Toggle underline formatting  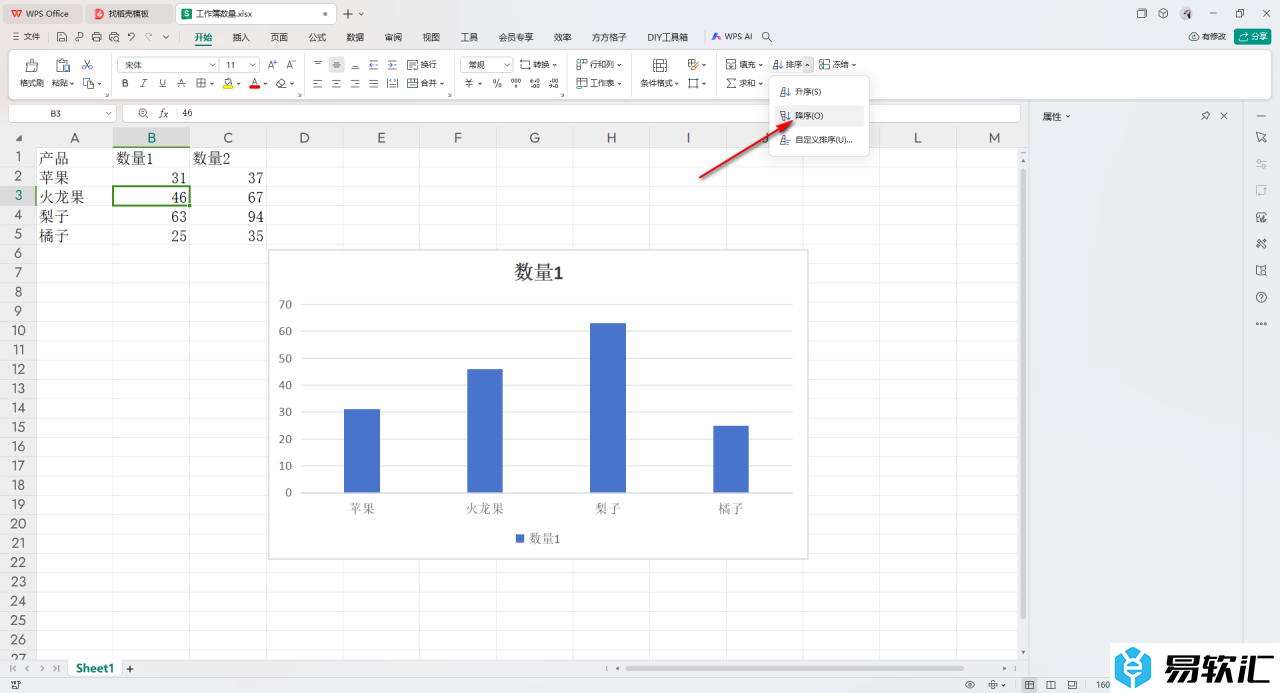click(163, 84)
